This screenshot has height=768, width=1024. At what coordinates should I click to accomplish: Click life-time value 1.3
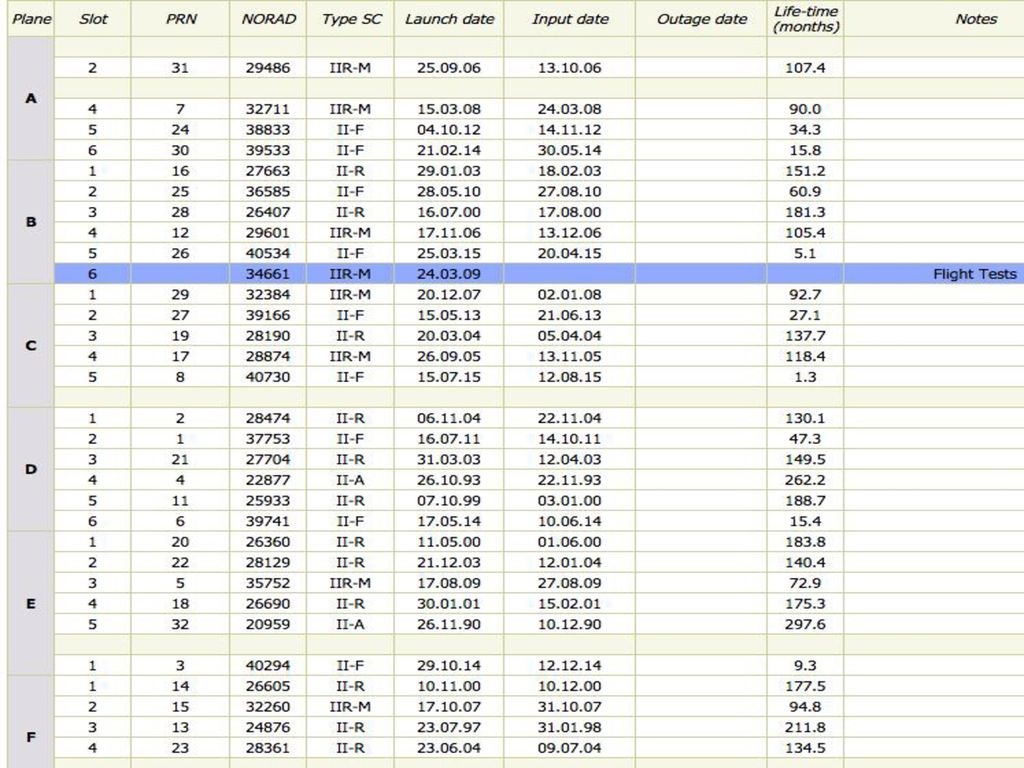(x=805, y=377)
